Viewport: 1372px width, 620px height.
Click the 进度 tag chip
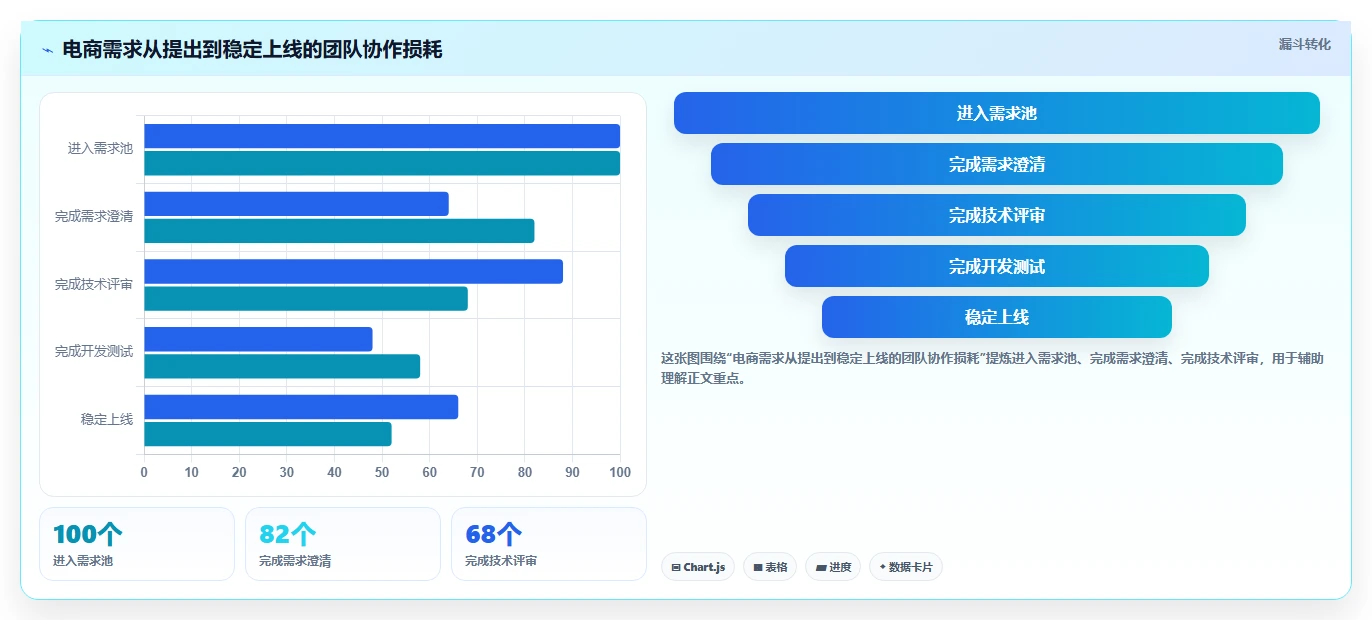click(833, 567)
